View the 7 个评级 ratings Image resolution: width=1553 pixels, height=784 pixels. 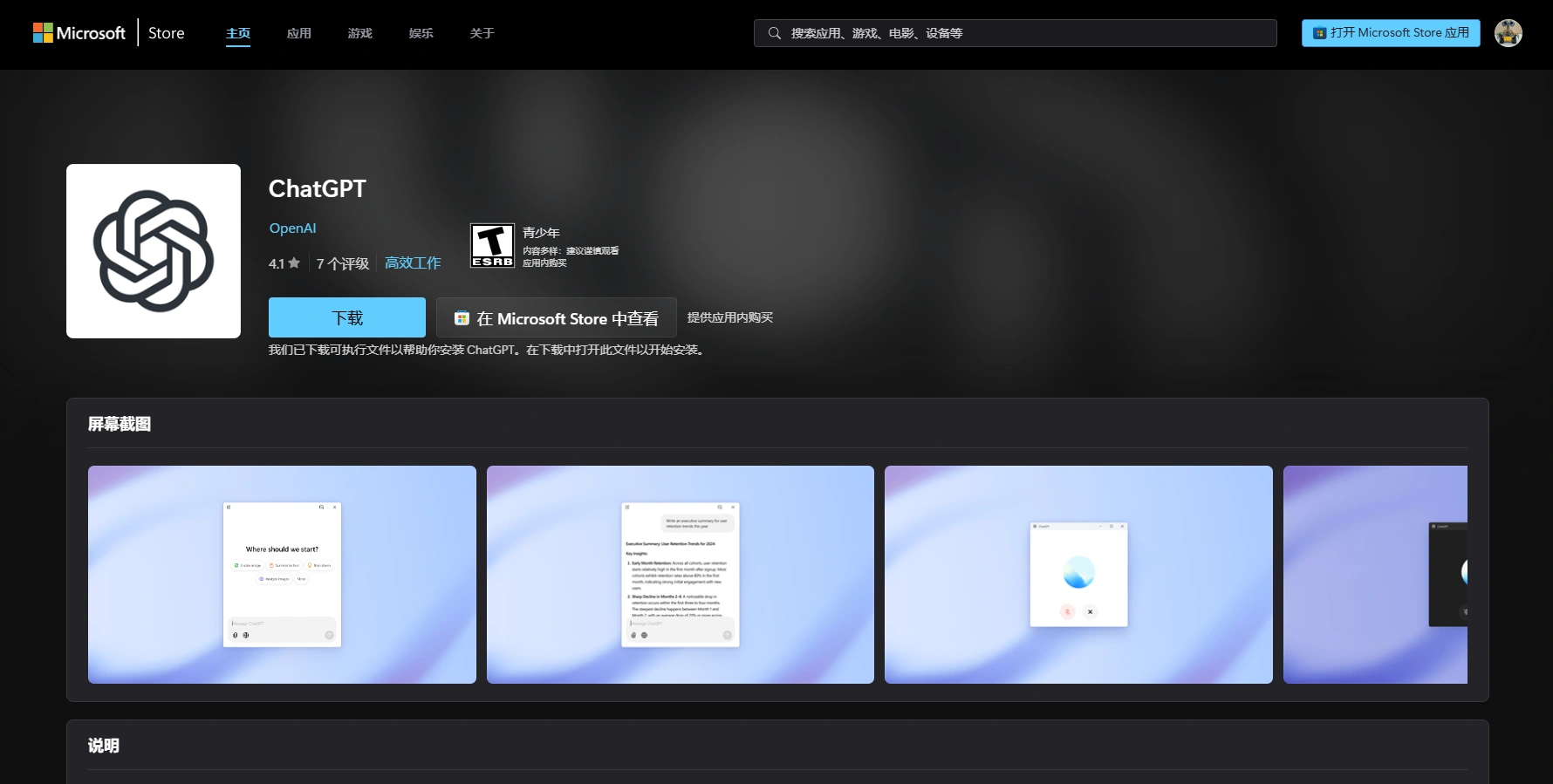pyautogui.click(x=343, y=263)
